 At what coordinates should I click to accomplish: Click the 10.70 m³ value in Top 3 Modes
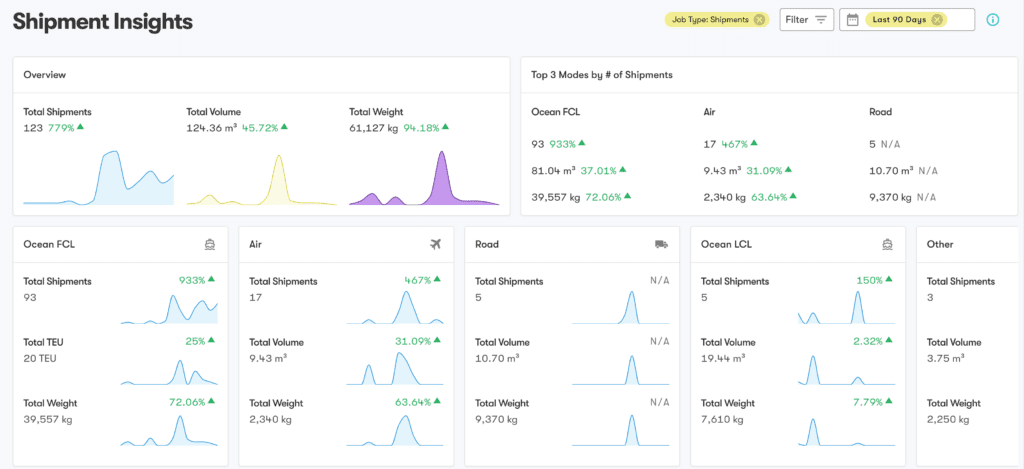[x=891, y=170]
